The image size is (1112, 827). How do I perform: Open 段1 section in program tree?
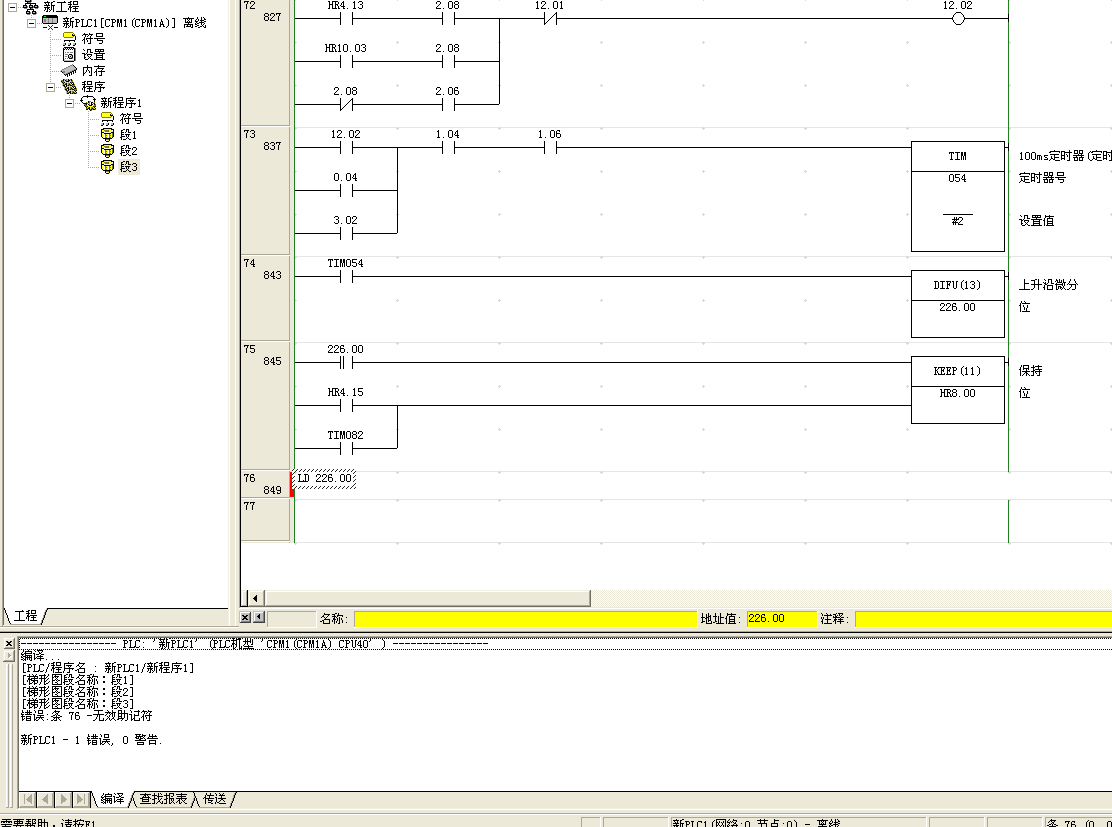pos(107,135)
